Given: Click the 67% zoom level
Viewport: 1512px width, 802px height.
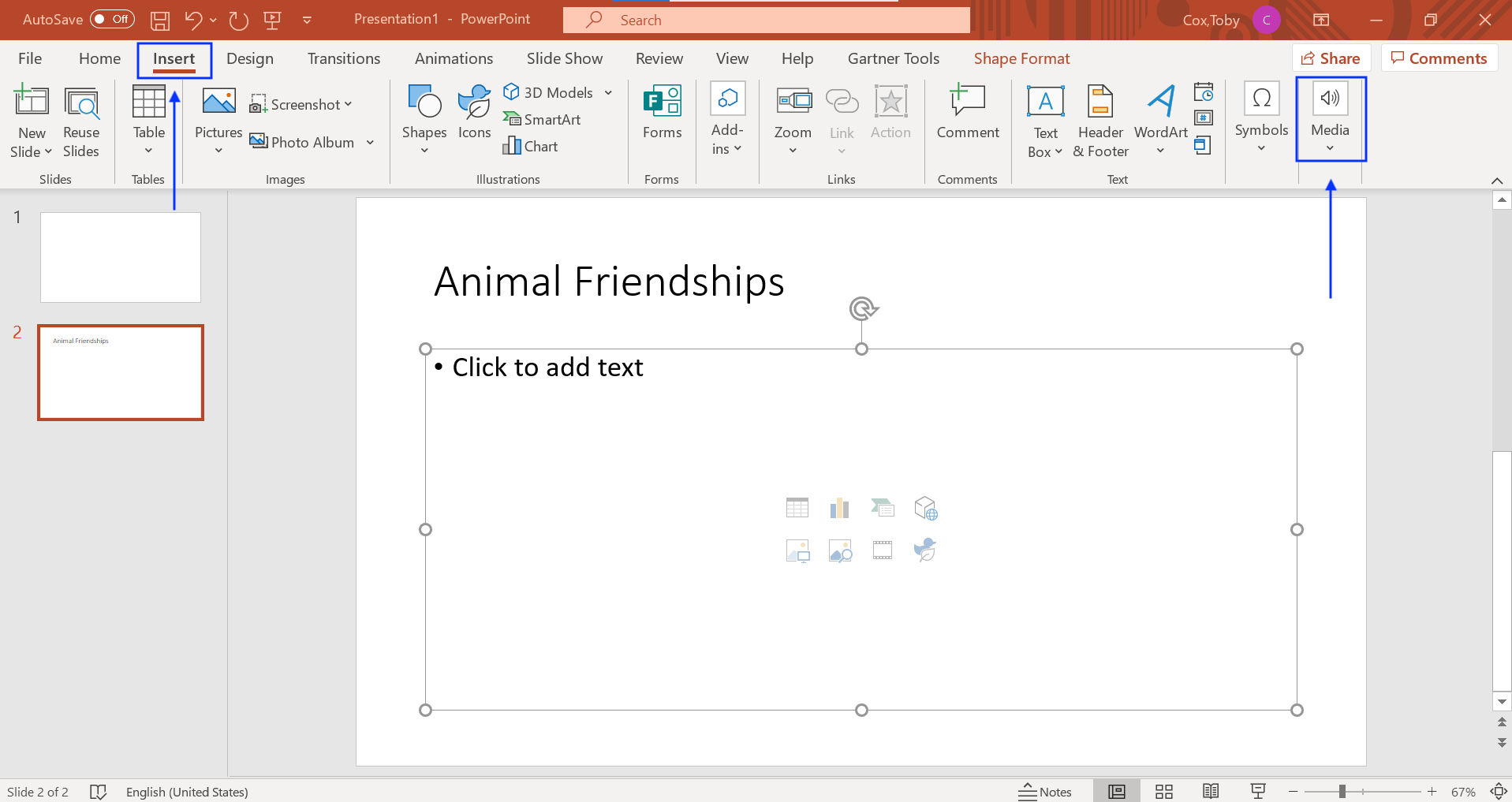Looking at the screenshot, I should tap(1463, 792).
